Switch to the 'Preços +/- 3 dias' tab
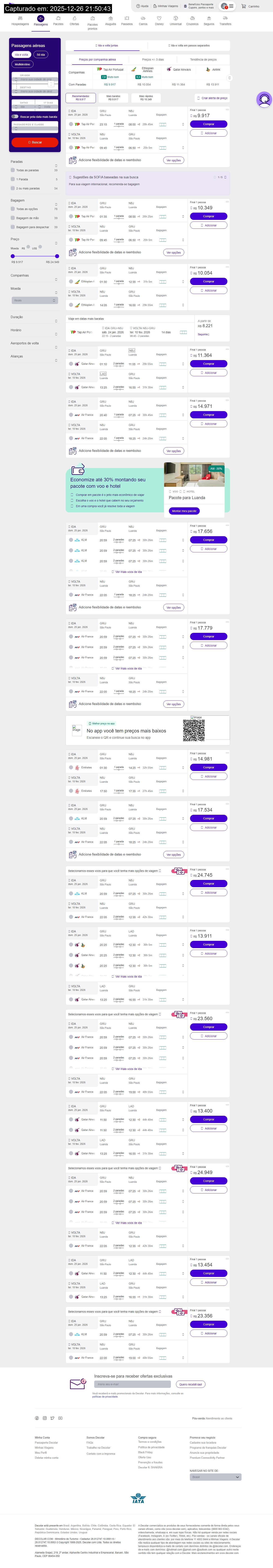The width and height of the screenshot is (273, 1568). coord(153,60)
